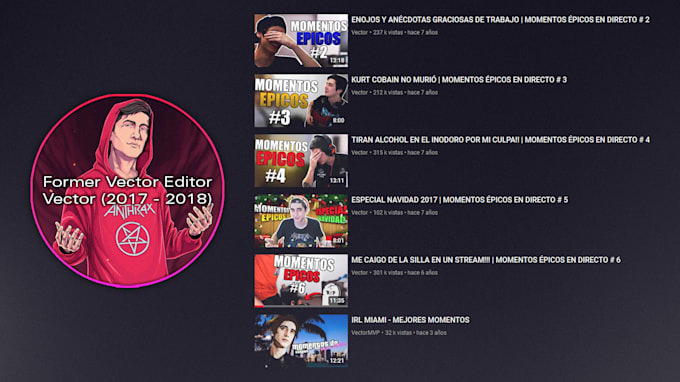Open the Momentos Épicos #6 thumbnail
Screen dimensions: 680x382
pos(301,281)
